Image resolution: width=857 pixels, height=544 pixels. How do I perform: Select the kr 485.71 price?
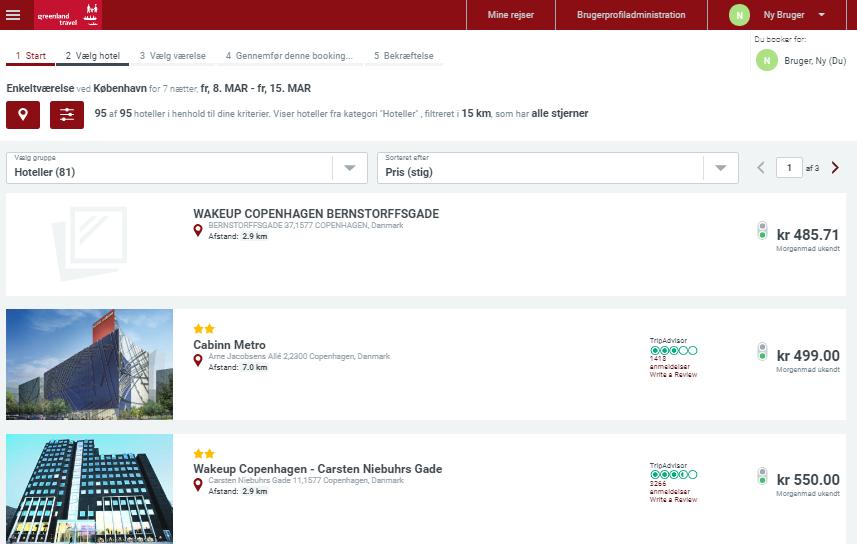tap(808, 235)
